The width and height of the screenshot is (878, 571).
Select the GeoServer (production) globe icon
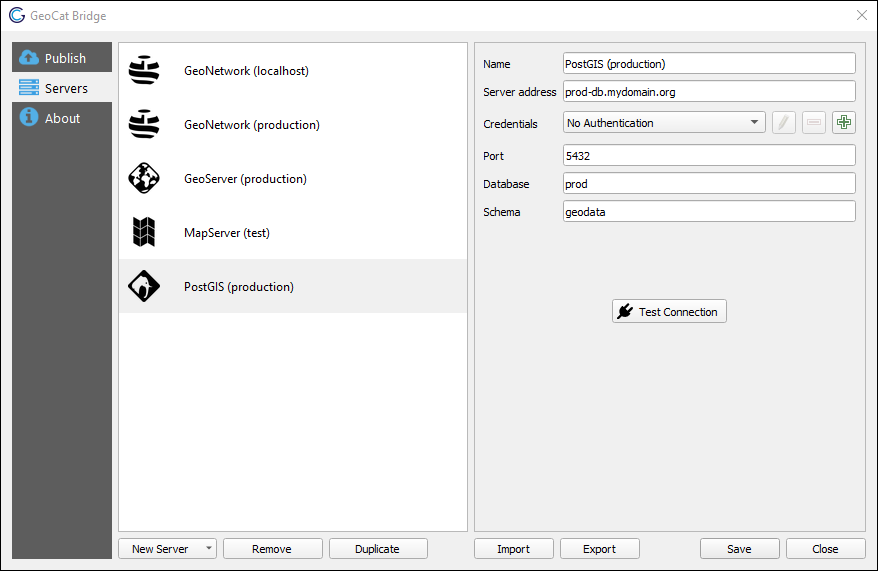tap(145, 179)
